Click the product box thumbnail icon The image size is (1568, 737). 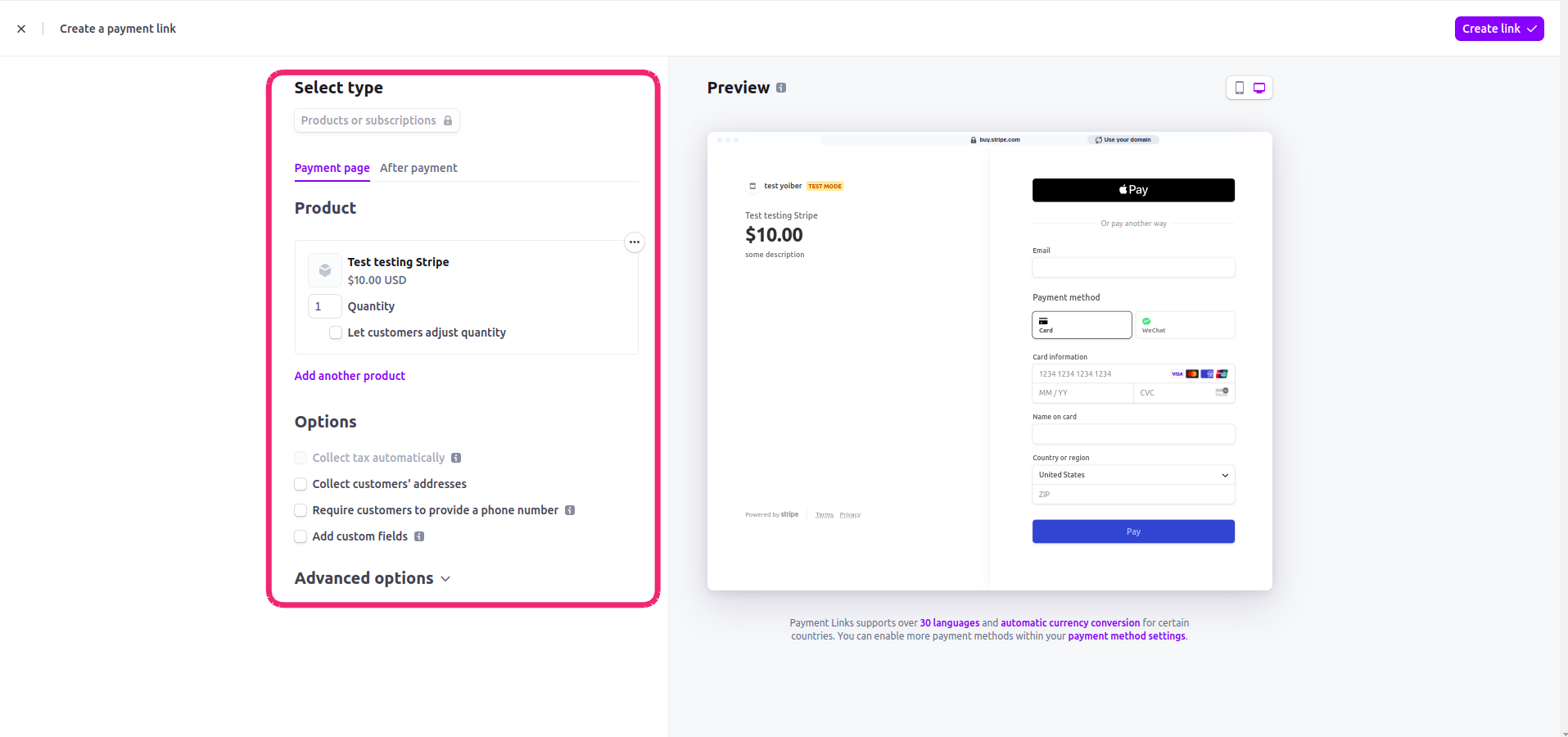[x=325, y=270]
